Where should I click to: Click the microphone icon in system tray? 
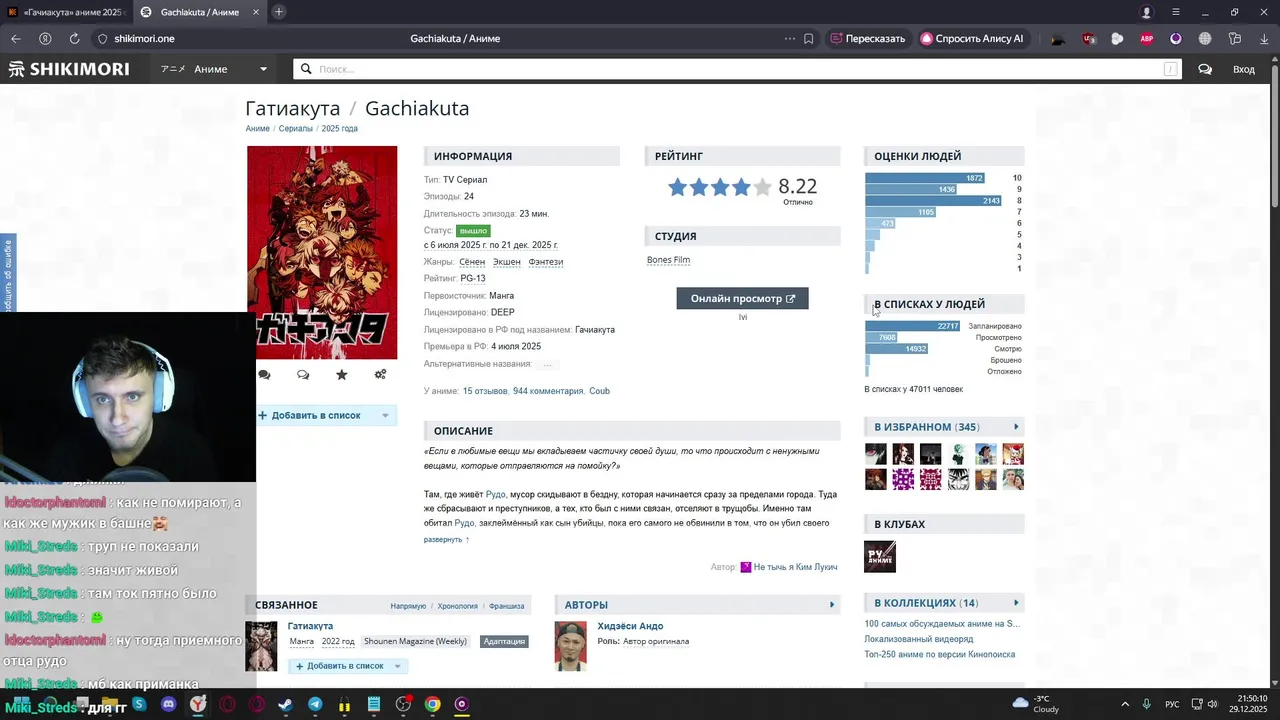click(x=1147, y=704)
